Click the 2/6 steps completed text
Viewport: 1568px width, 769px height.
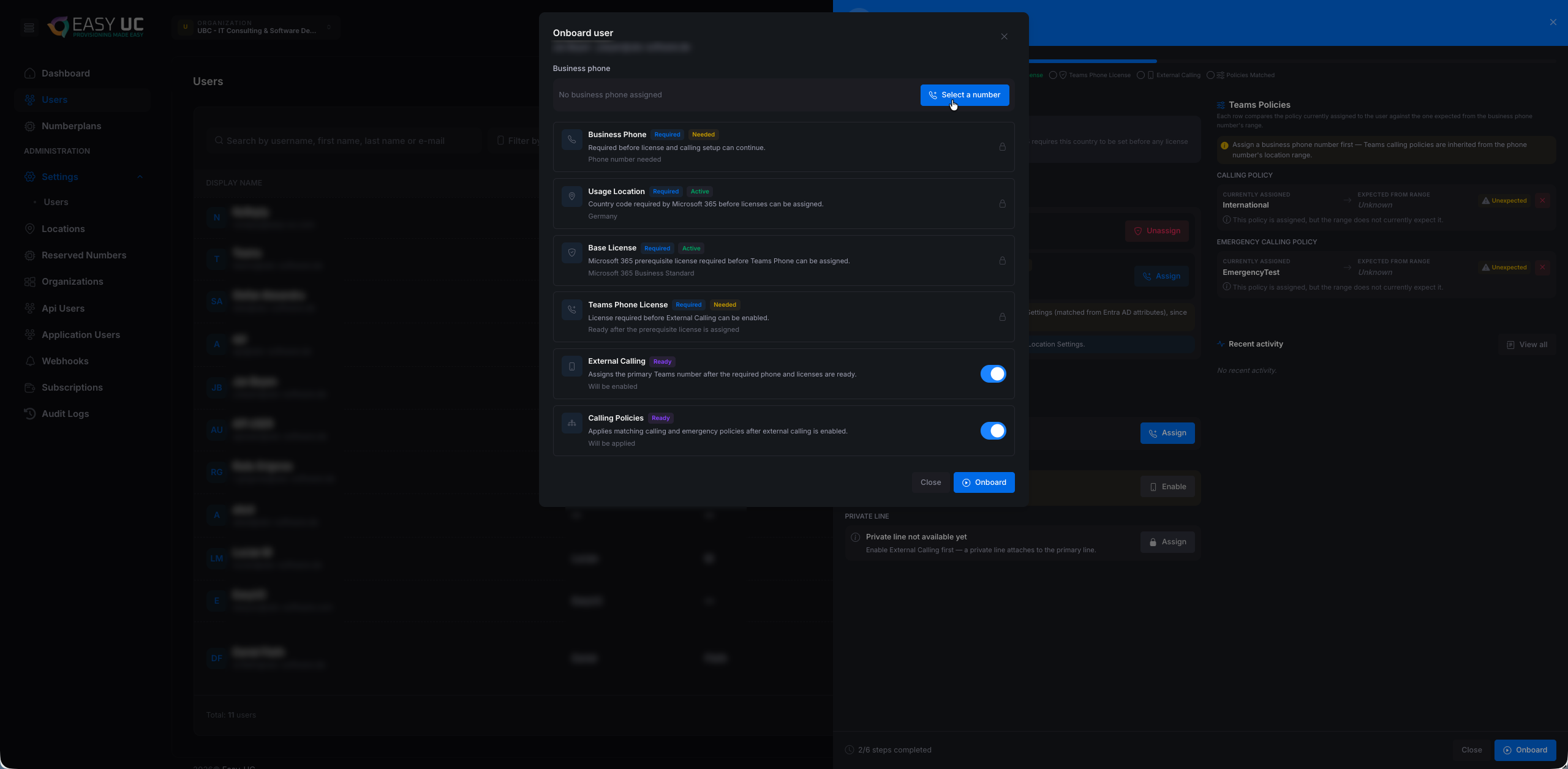894,750
